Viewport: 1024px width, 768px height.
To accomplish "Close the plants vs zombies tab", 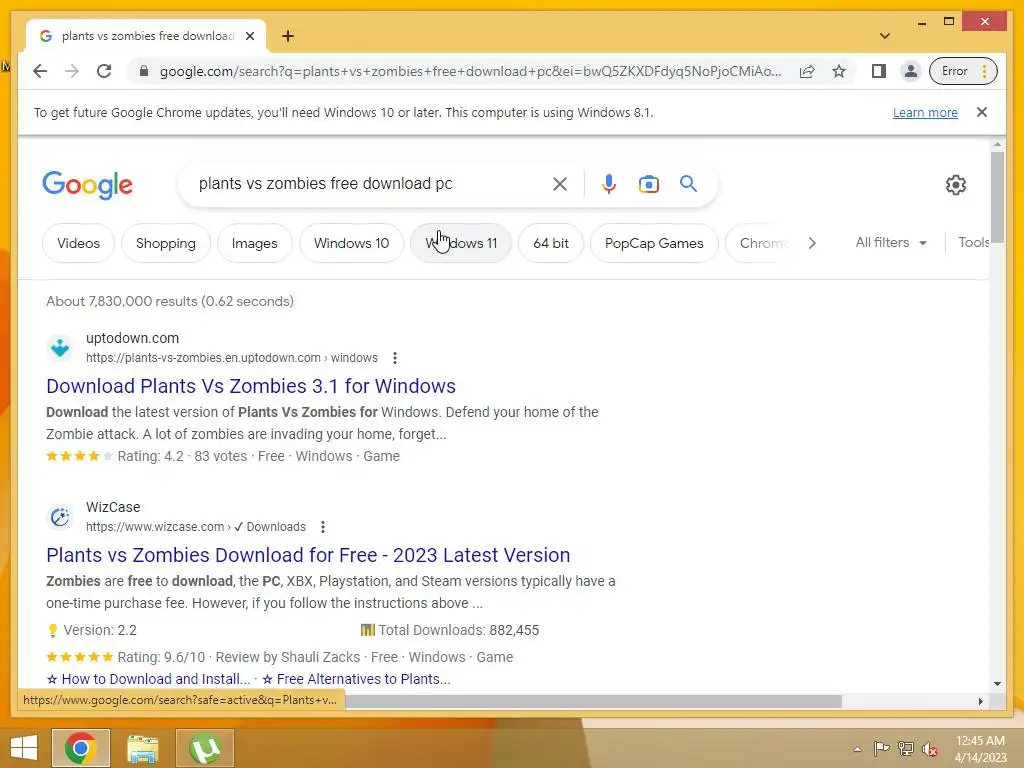I will [249, 36].
